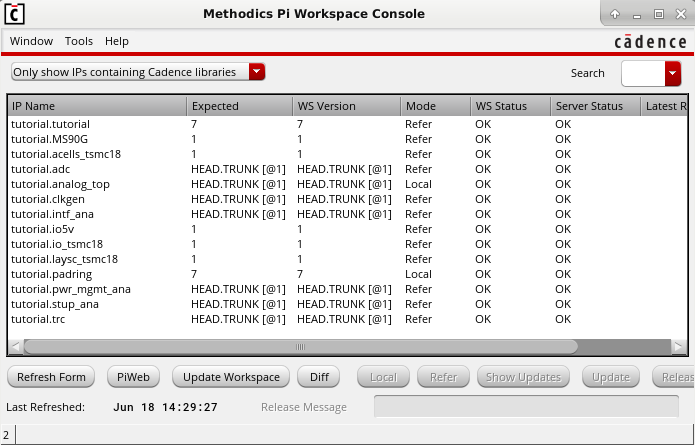Sort by the IP Name column header
The height and width of the screenshot is (445, 695).
[x=97, y=106]
